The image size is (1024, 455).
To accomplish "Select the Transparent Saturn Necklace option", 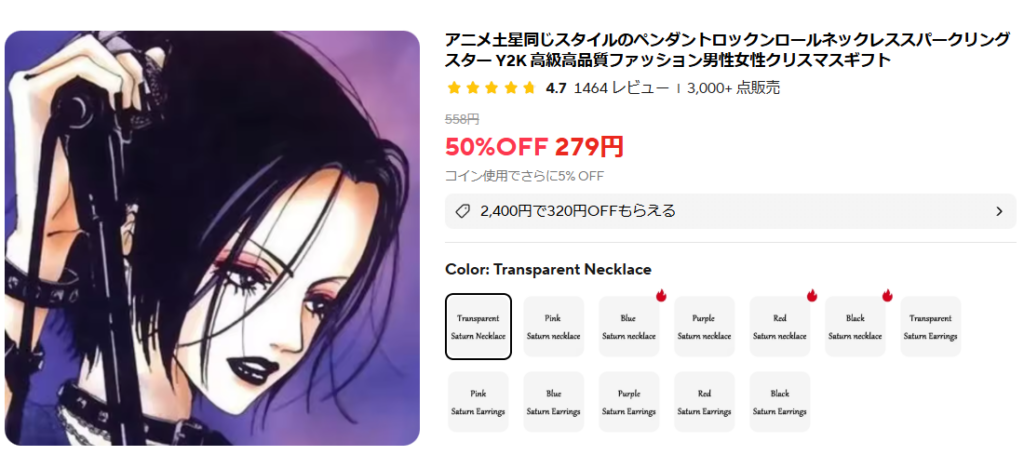I will (478, 326).
